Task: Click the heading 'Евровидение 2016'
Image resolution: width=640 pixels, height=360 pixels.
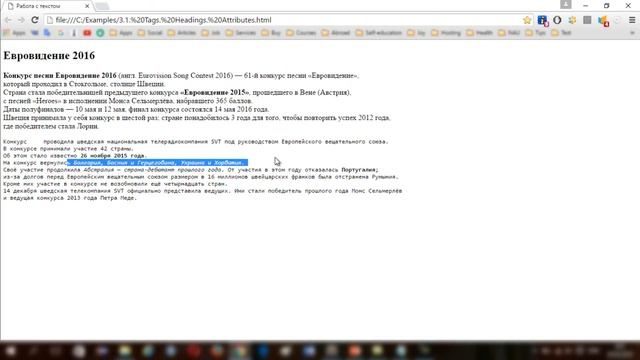Action: tap(49, 55)
